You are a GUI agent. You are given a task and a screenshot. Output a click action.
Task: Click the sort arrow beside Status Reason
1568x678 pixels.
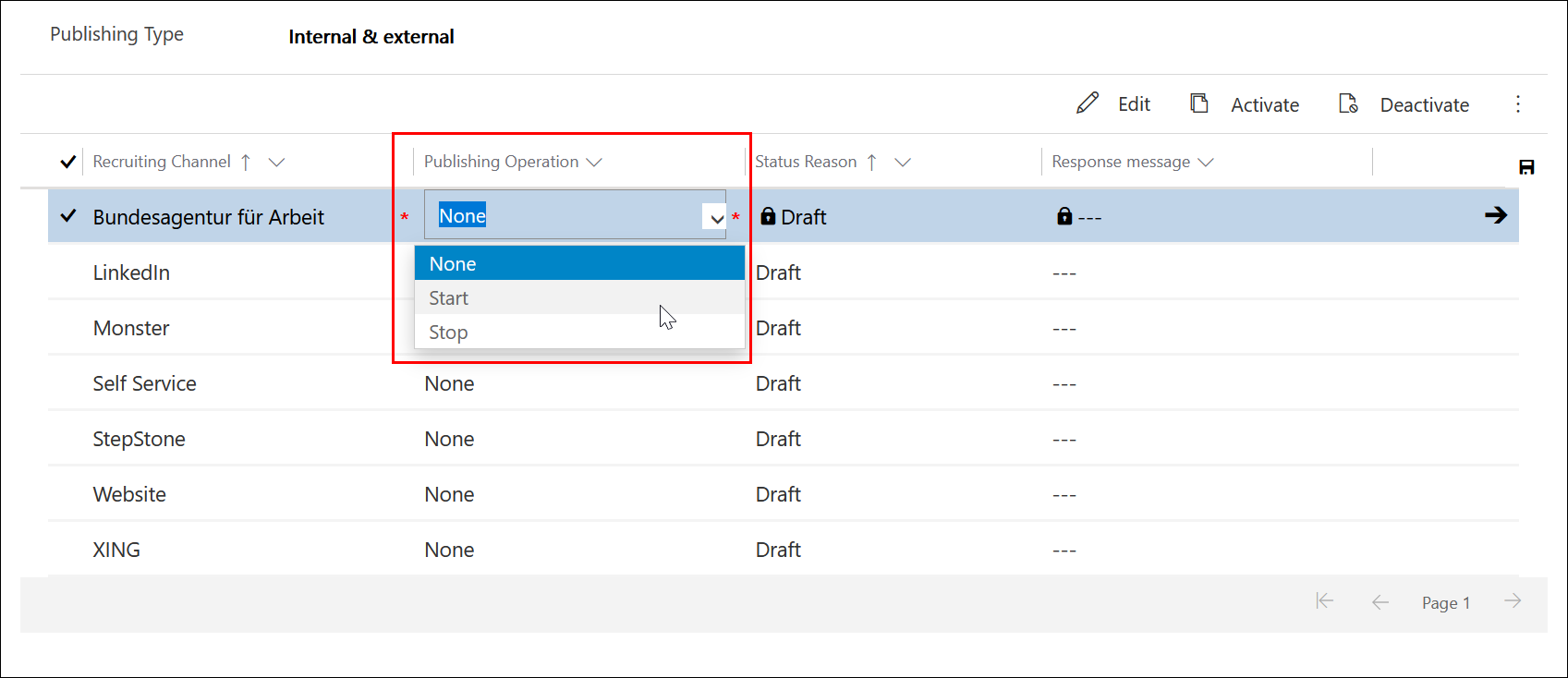(871, 162)
